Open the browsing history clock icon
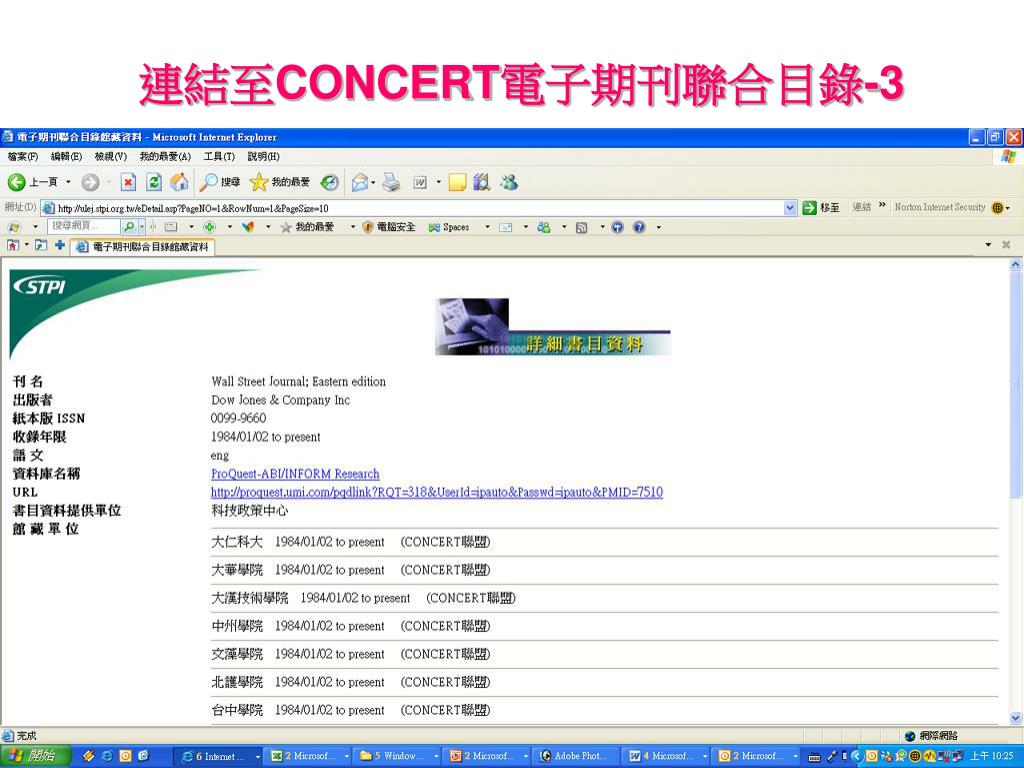 point(330,183)
